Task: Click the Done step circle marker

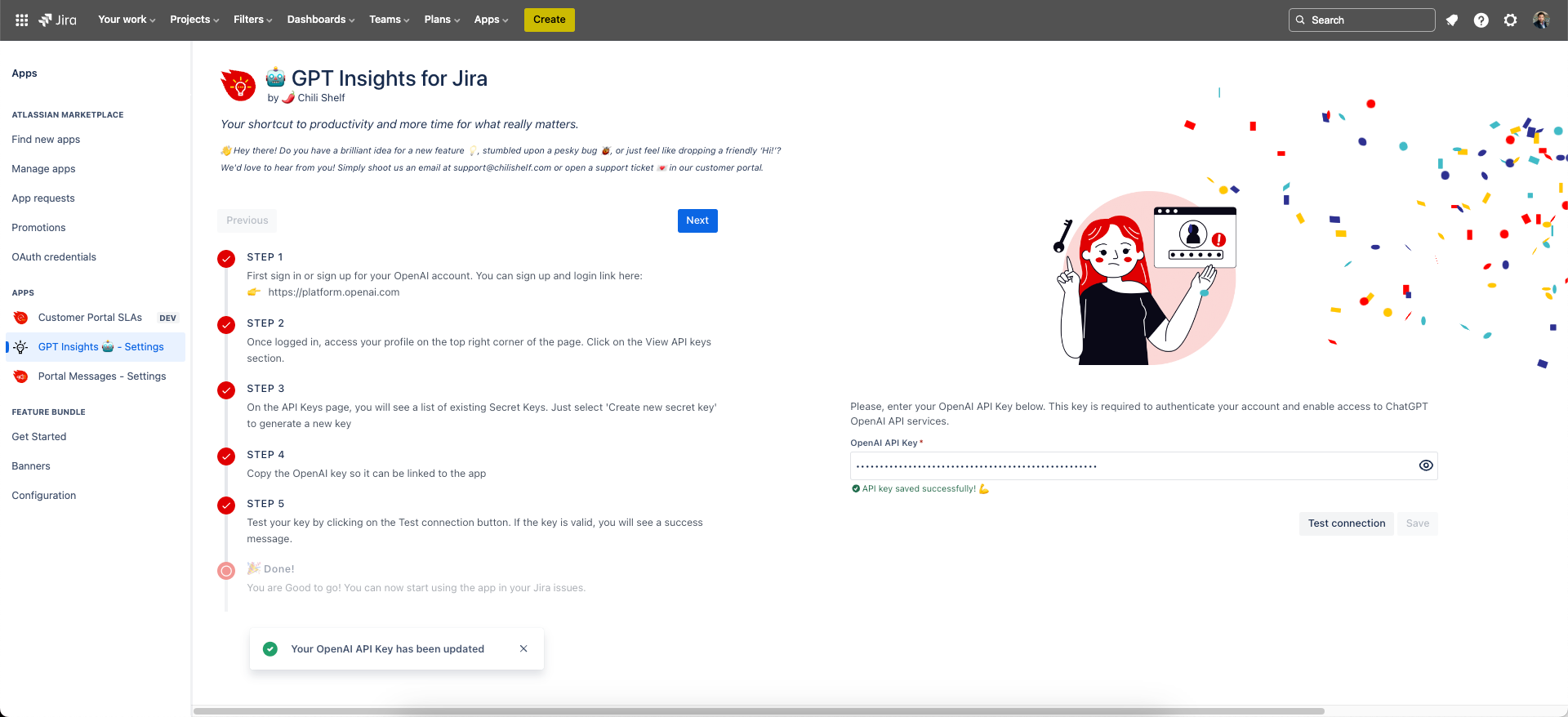Action: [x=226, y=571]
